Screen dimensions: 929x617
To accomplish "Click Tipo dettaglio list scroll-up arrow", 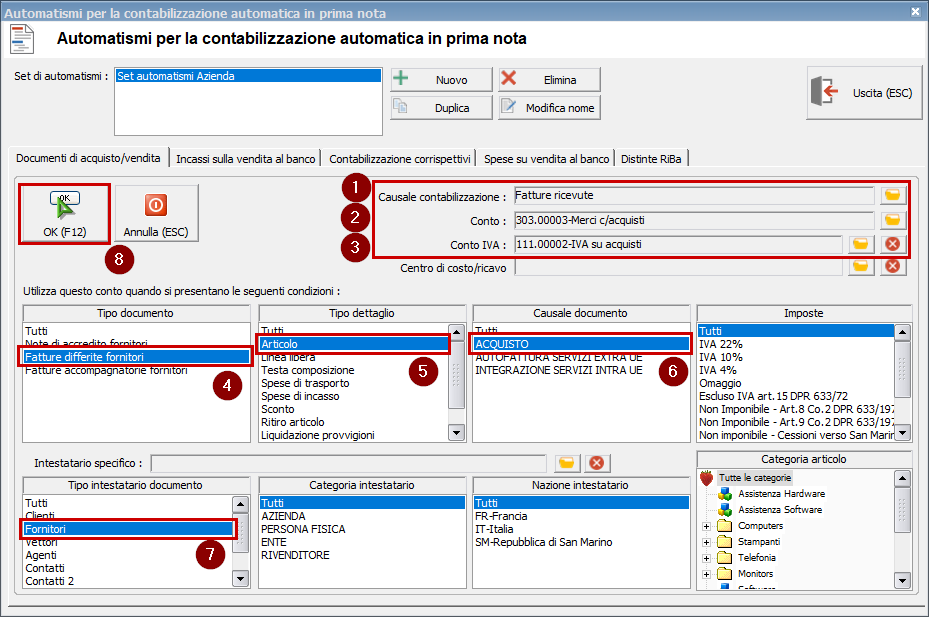I will [456, 332].
